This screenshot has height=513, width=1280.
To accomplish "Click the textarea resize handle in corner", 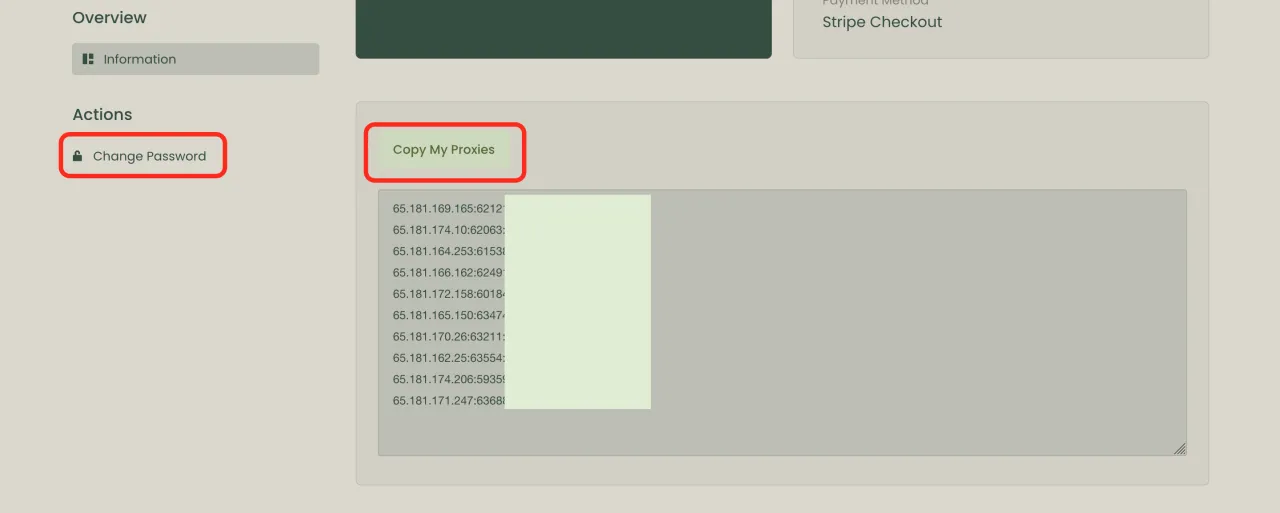I will pos(1180,449).
